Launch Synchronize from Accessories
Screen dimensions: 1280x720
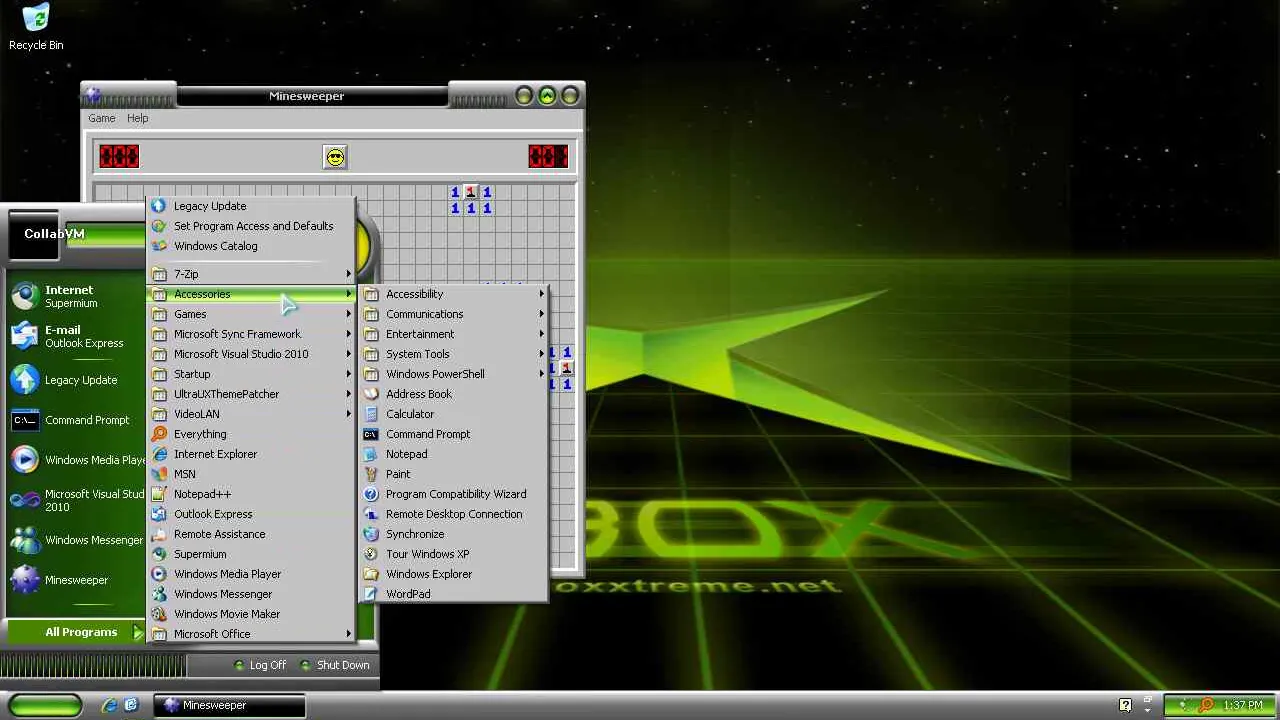click(x=454, y=534)
